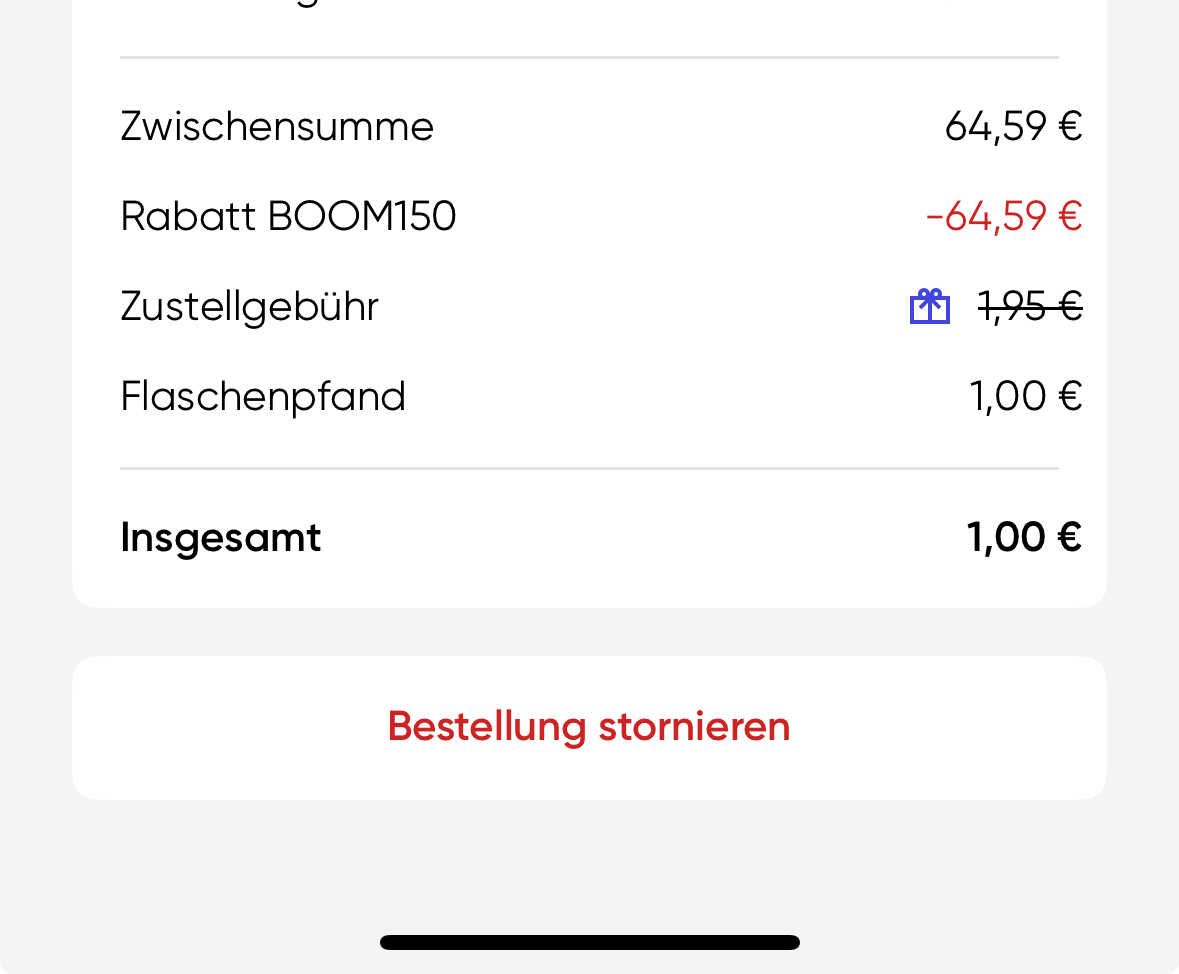Viewport: 1179px width, 974px height.
Task: Tap the gray area below the cancel card
Action: click(x=589, y=860)
